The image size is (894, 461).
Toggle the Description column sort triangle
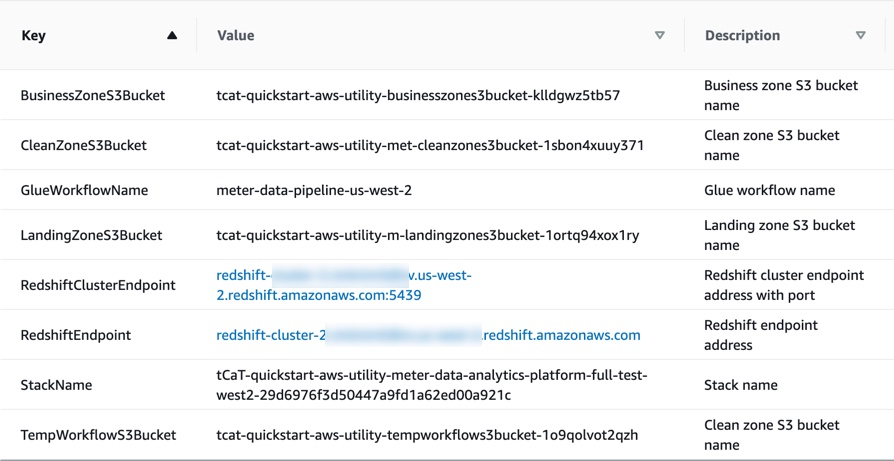point(860,35)
